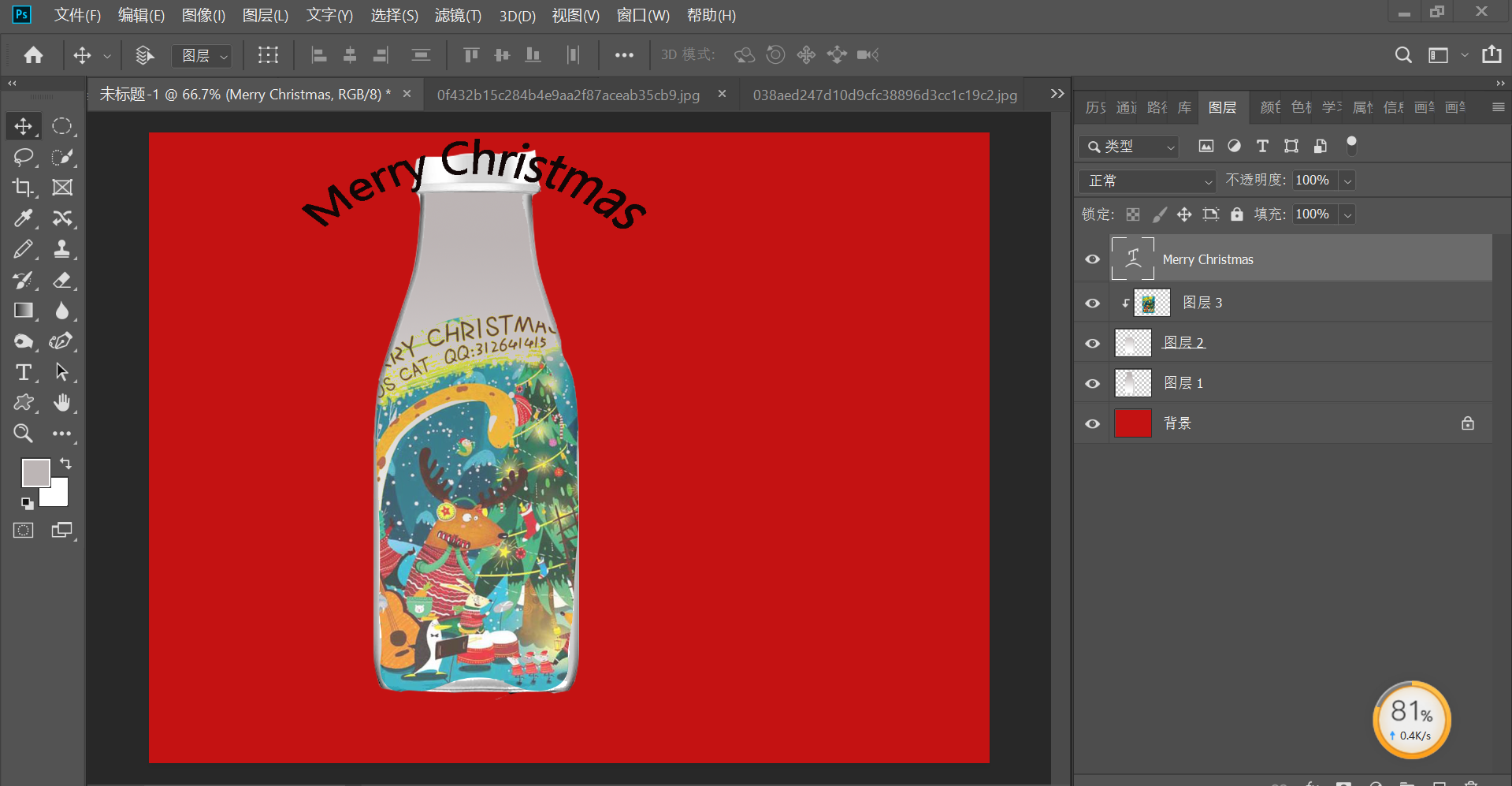
Task: Select the Blur tool
Action: click(61, 311)
